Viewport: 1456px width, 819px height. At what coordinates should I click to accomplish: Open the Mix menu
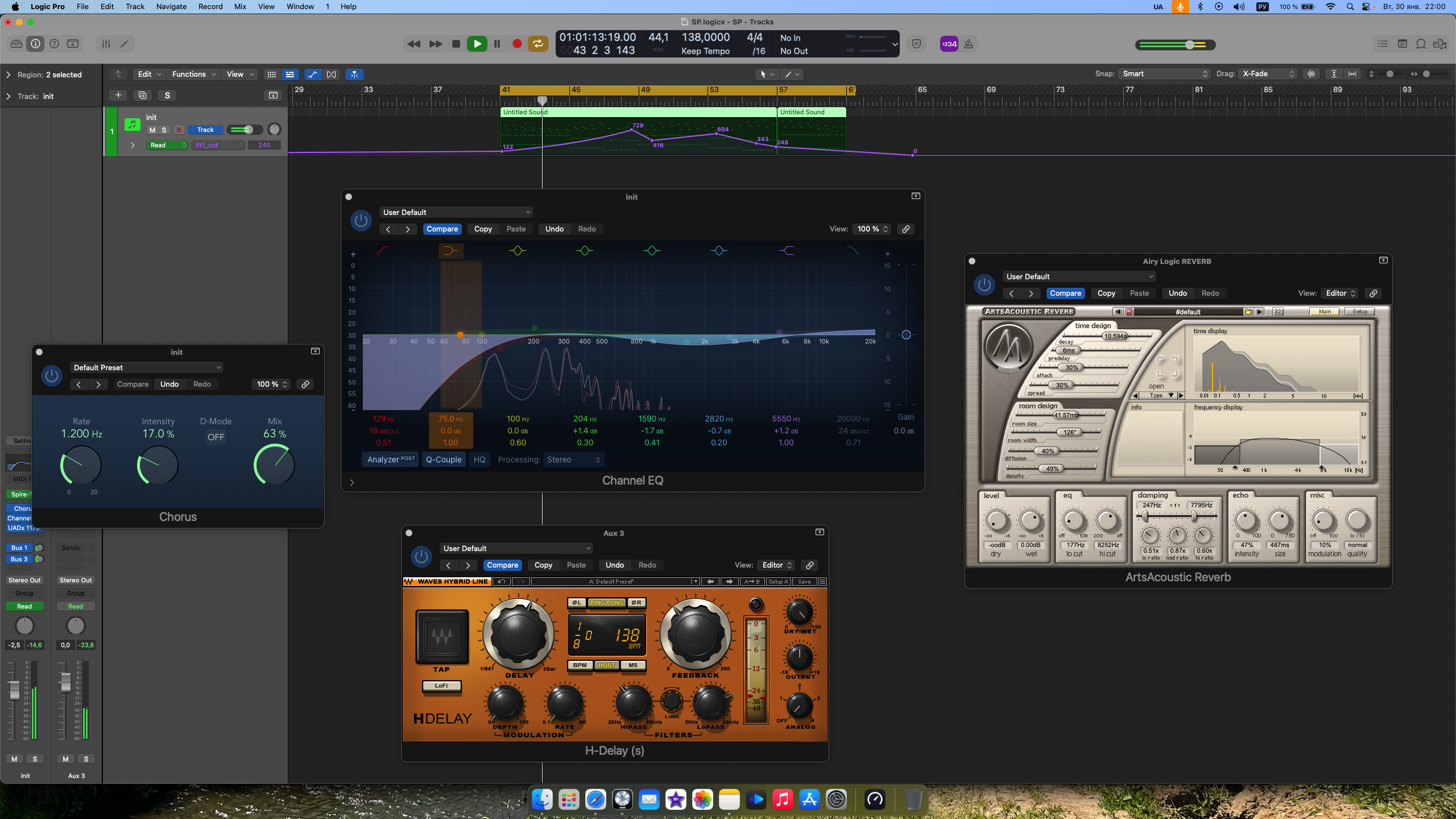tap(240, 7)
